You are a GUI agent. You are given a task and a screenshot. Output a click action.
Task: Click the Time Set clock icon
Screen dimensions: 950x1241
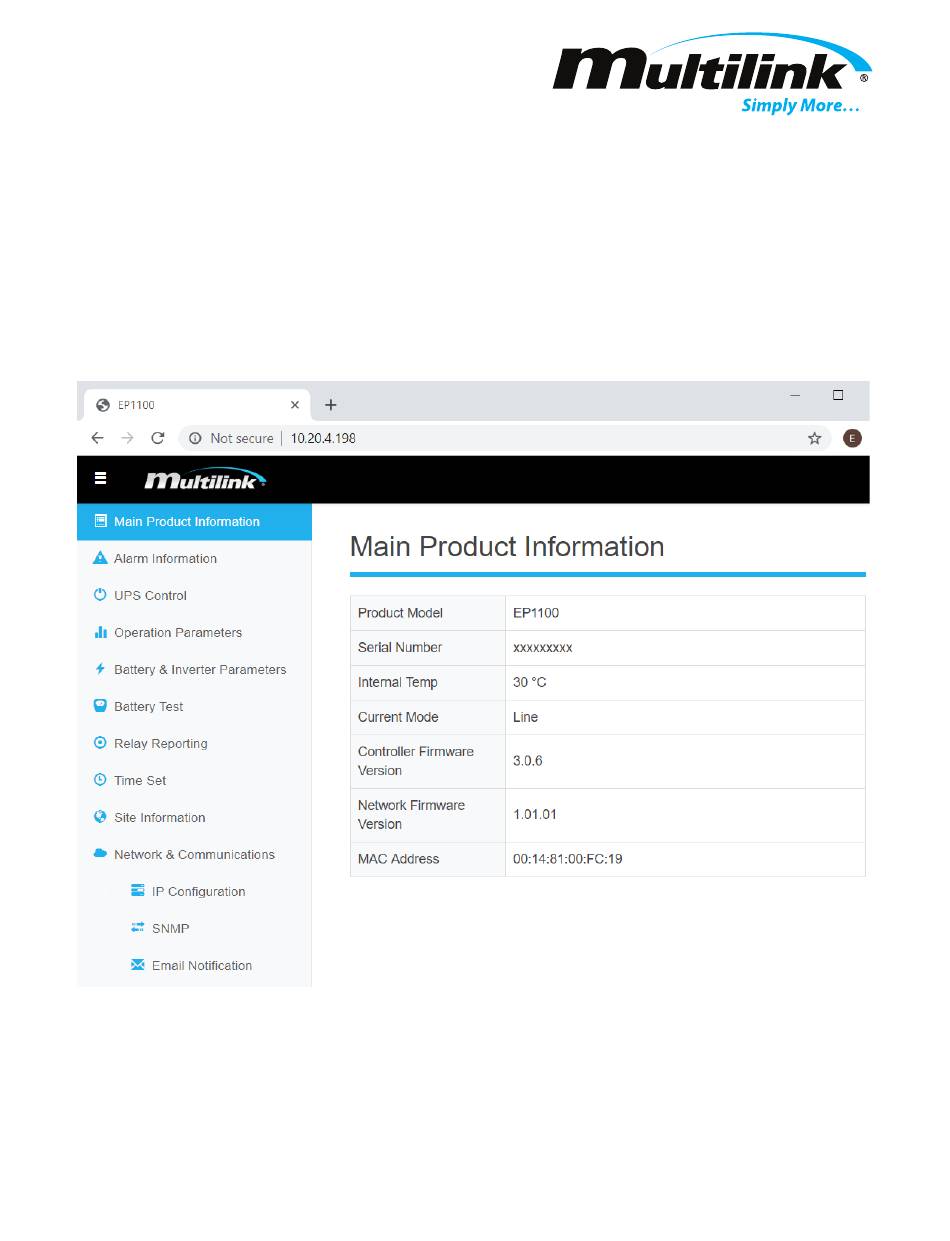coord(100,780)
